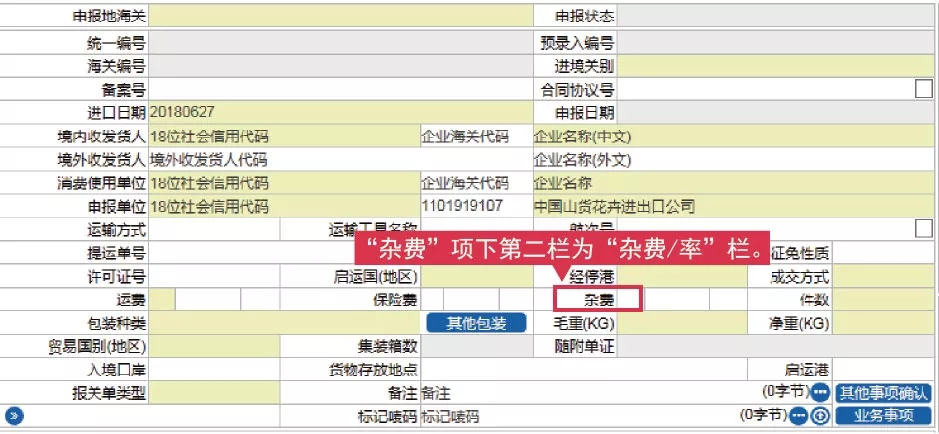Focus the 标记唛码 text field
Image resolution: width=939 pixels, height=434 pixels.
coord(580,415)
